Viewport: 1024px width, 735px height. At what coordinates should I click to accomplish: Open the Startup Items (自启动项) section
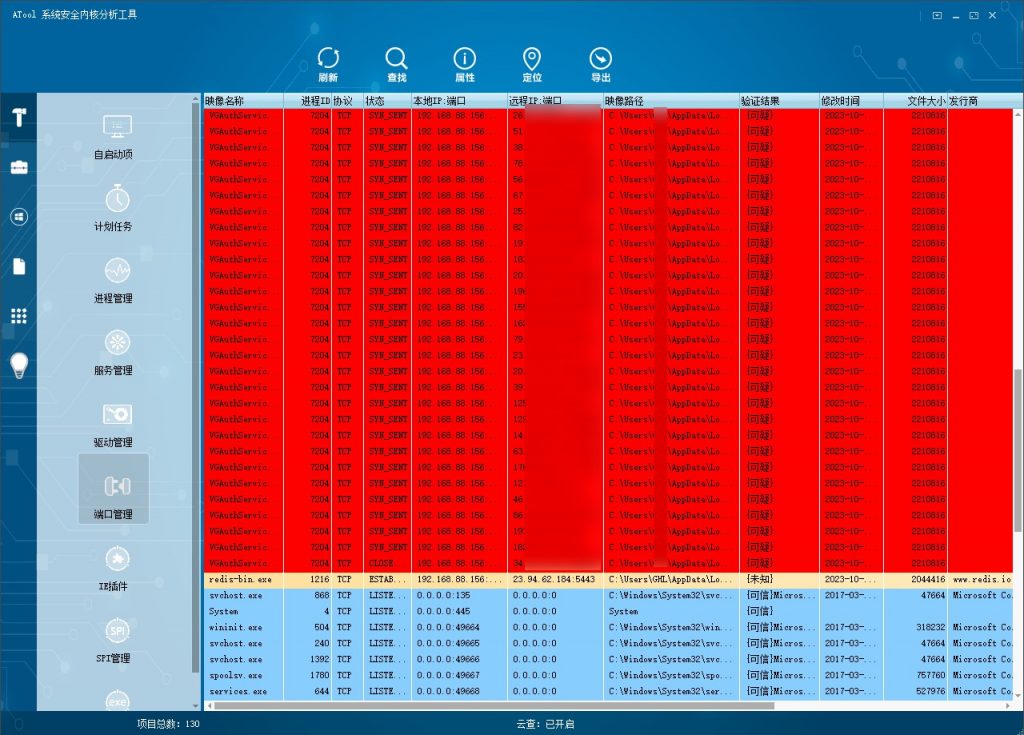(x=114, y=137)
